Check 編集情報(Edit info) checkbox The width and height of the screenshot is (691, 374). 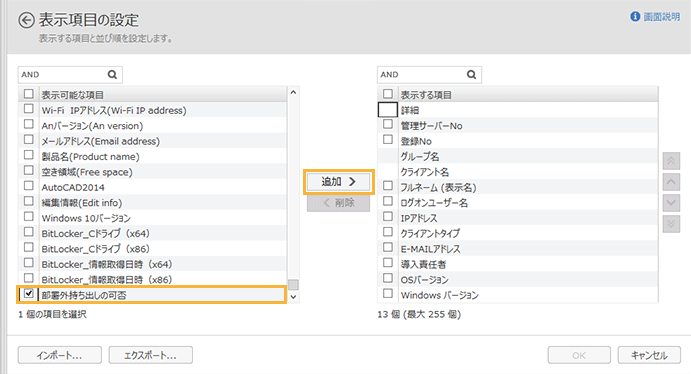click(29, 201)
